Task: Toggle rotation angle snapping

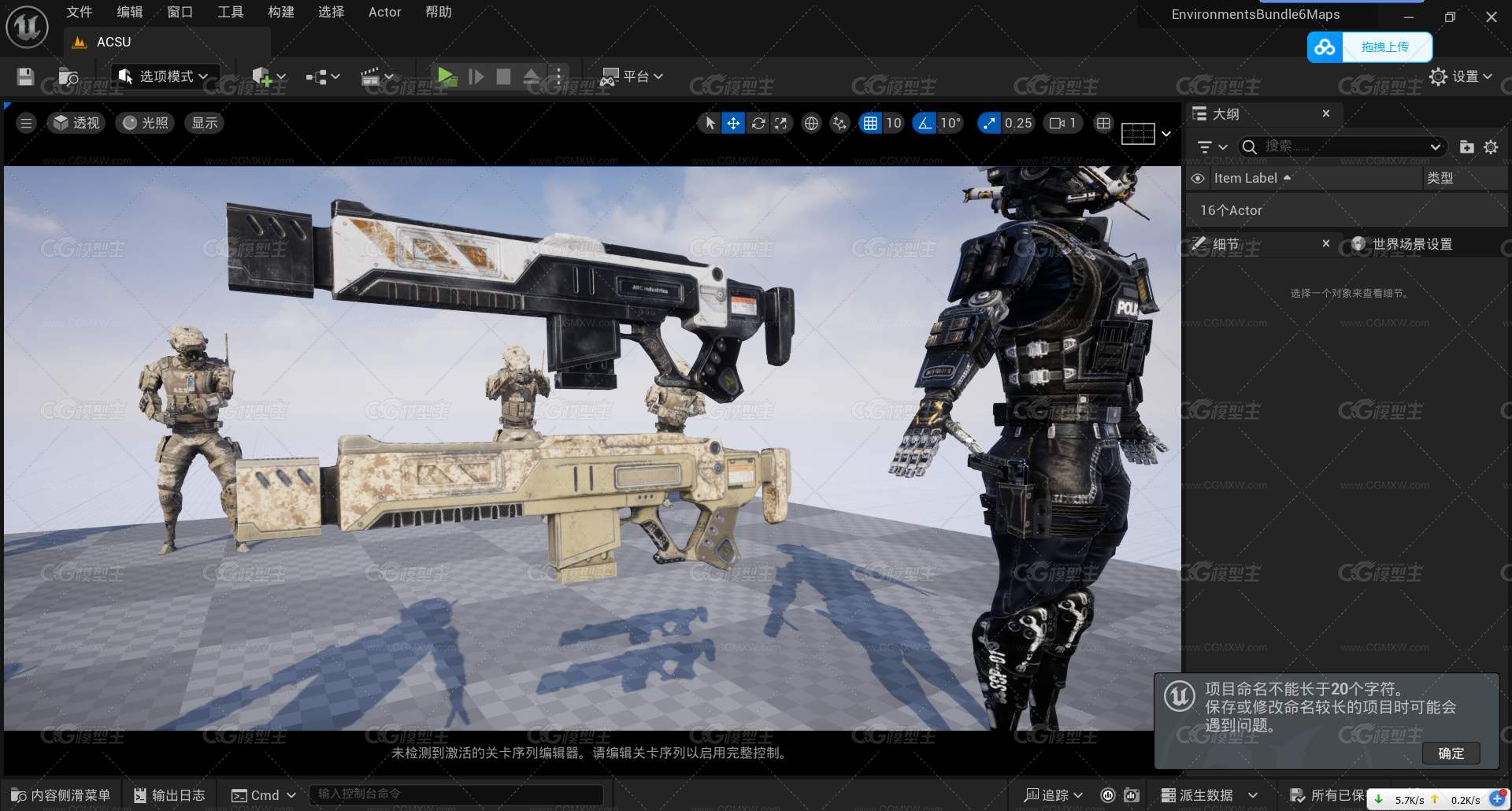Action: [x=925, y=123]
